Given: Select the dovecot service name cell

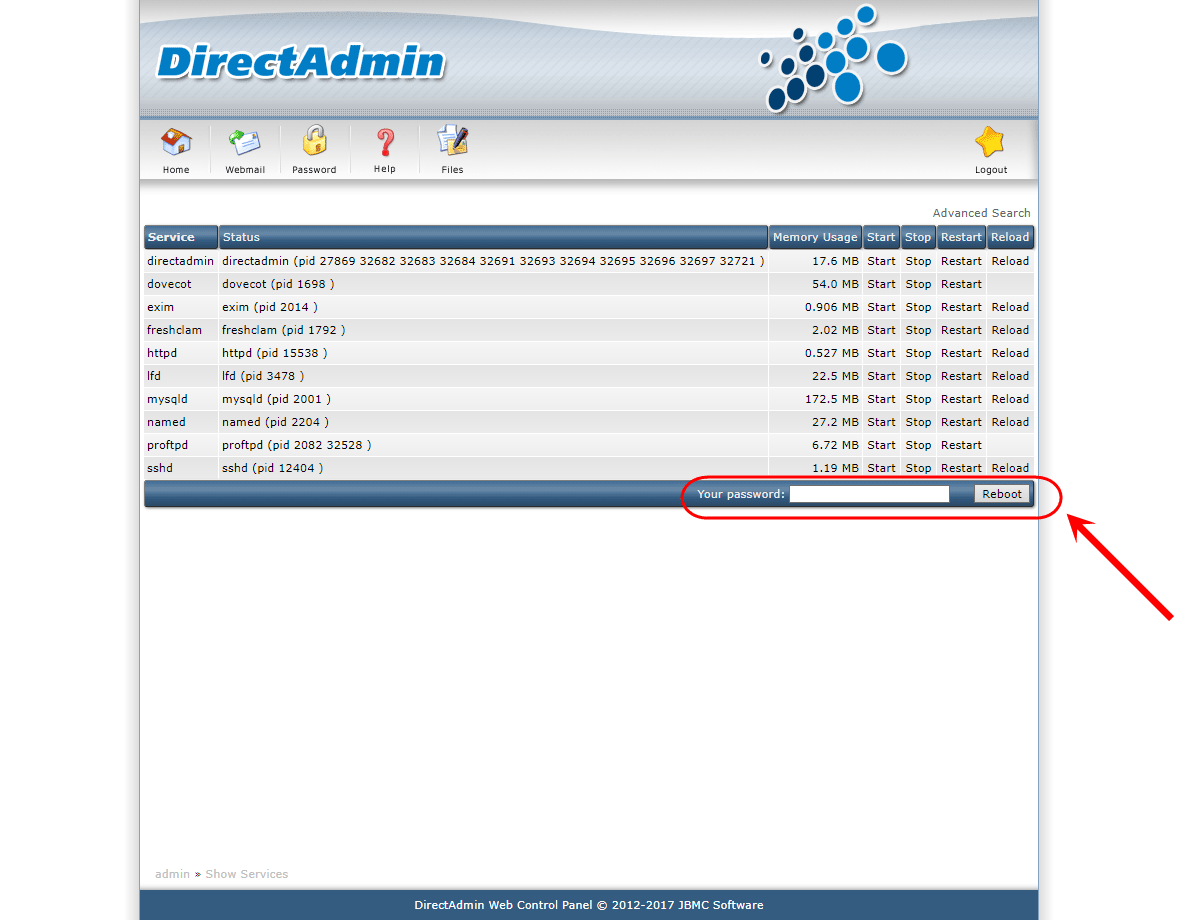Looking at the screenshot, I should (180, 284).
